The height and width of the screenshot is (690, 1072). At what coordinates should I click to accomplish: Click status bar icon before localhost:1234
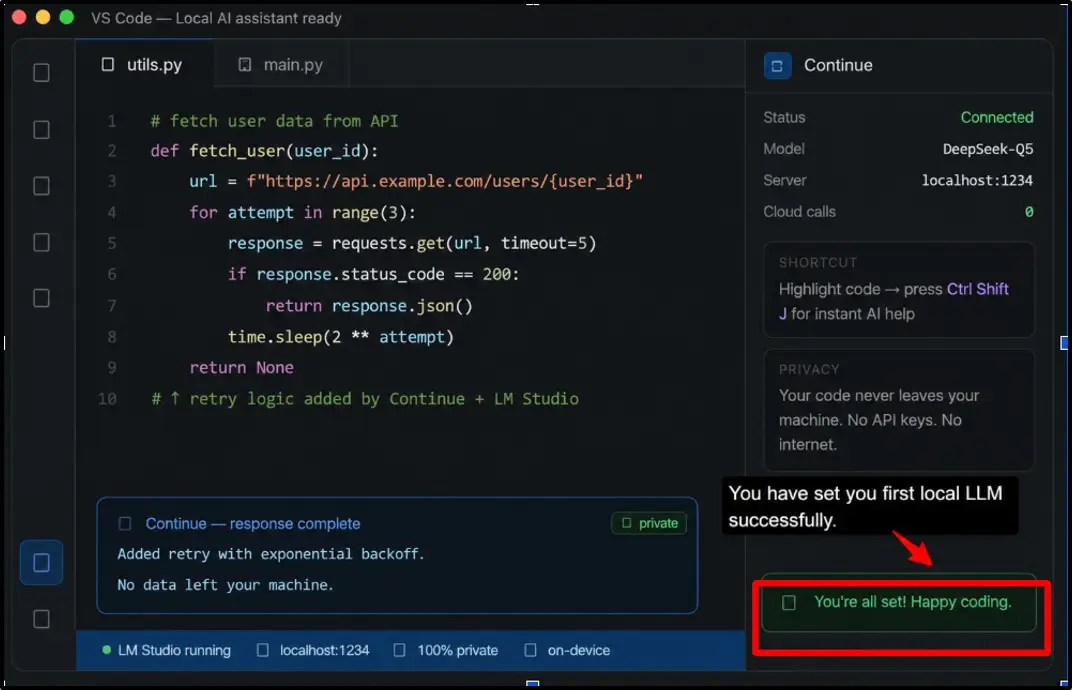tap(263, 650)
